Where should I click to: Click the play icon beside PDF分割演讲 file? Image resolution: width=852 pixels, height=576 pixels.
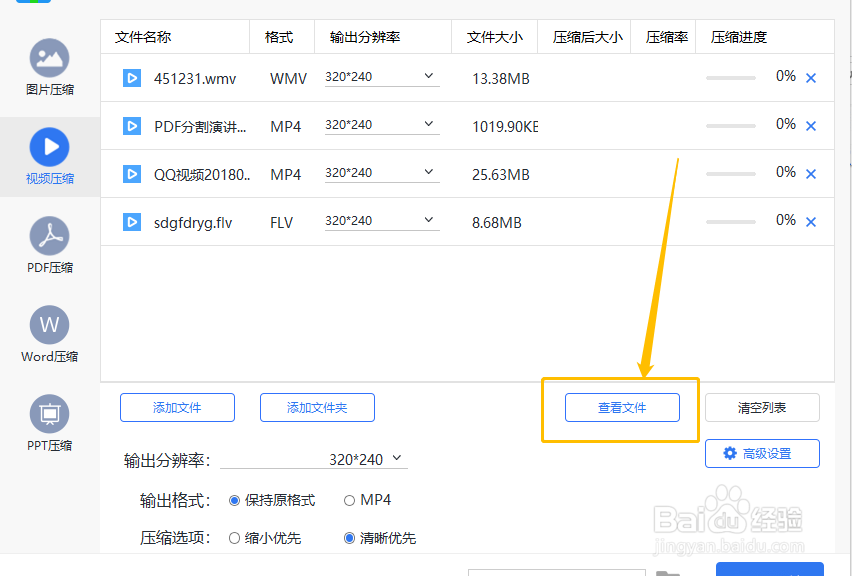pos(131,126)
